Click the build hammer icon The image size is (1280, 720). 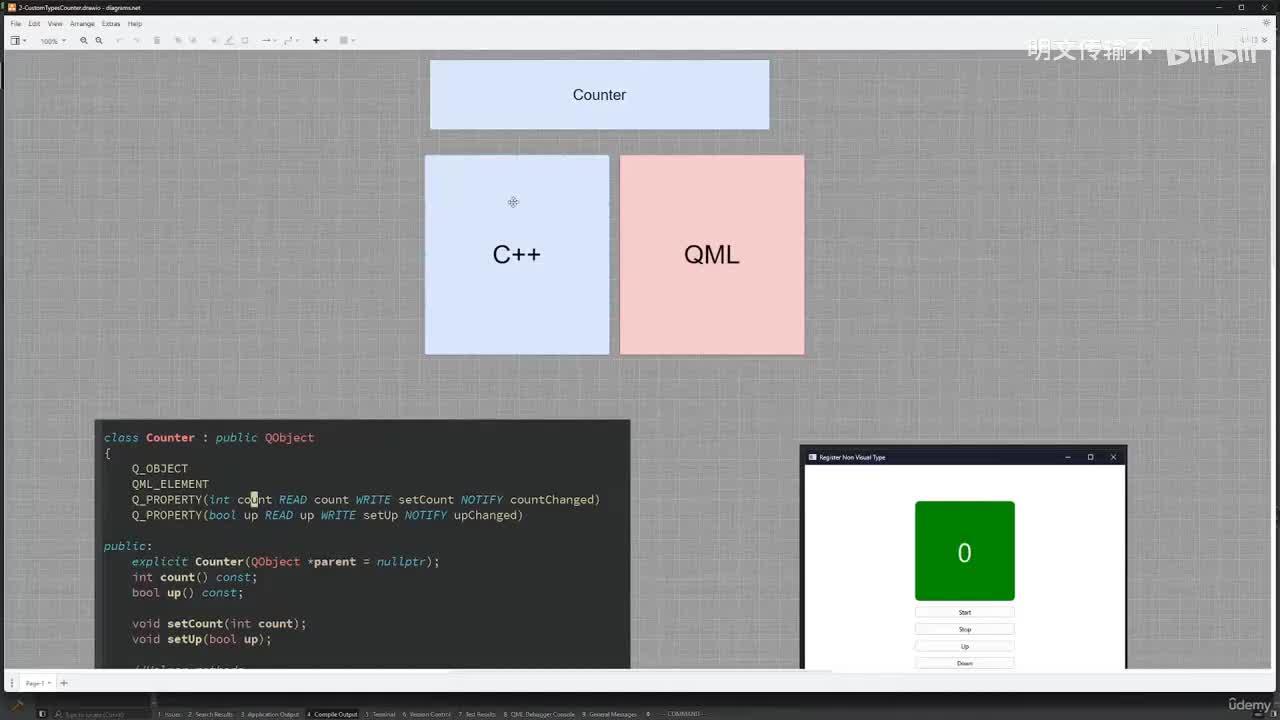[17, 704]
